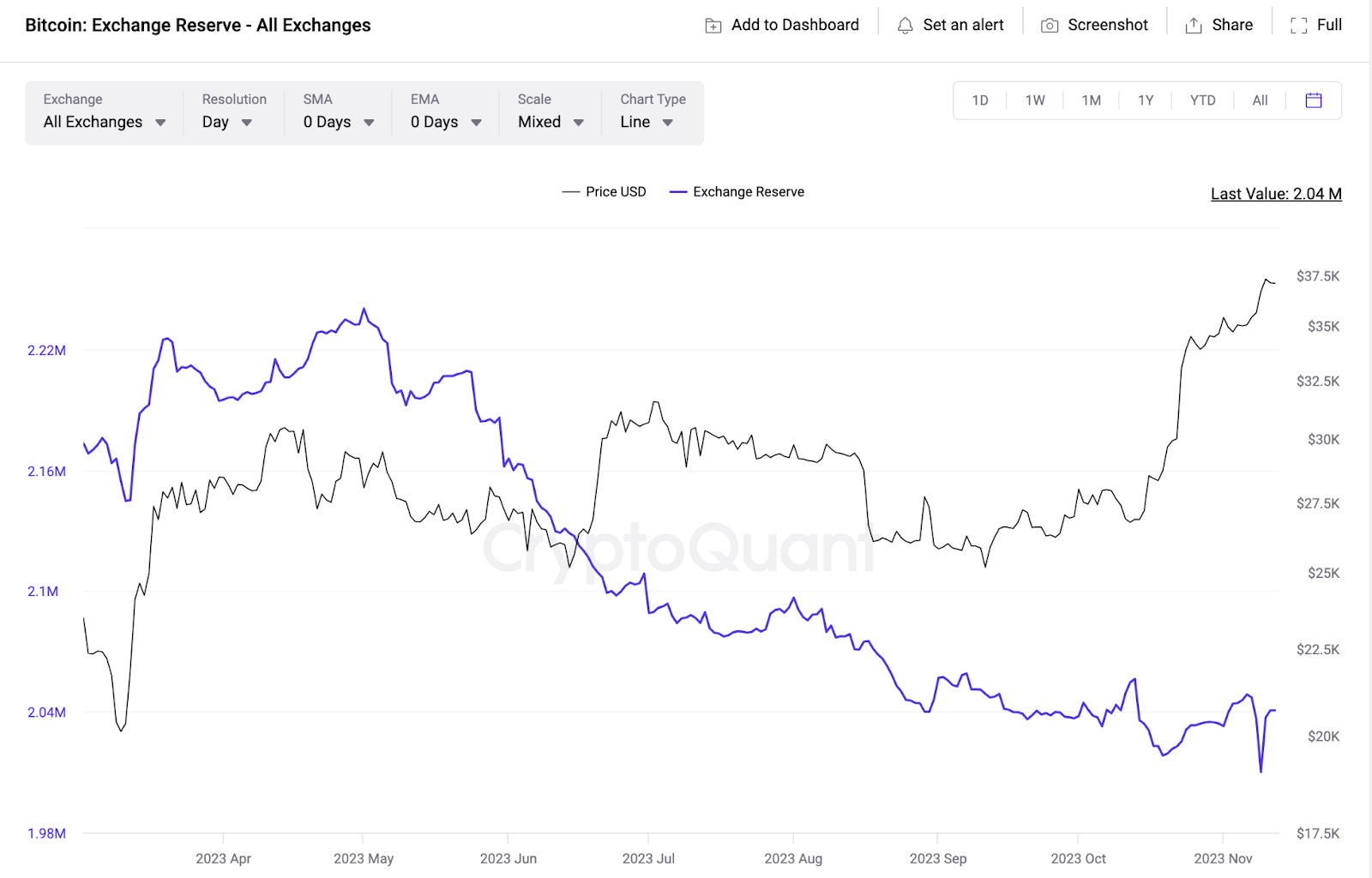Open the SMA 0 Days dropdown

[339, 122]
